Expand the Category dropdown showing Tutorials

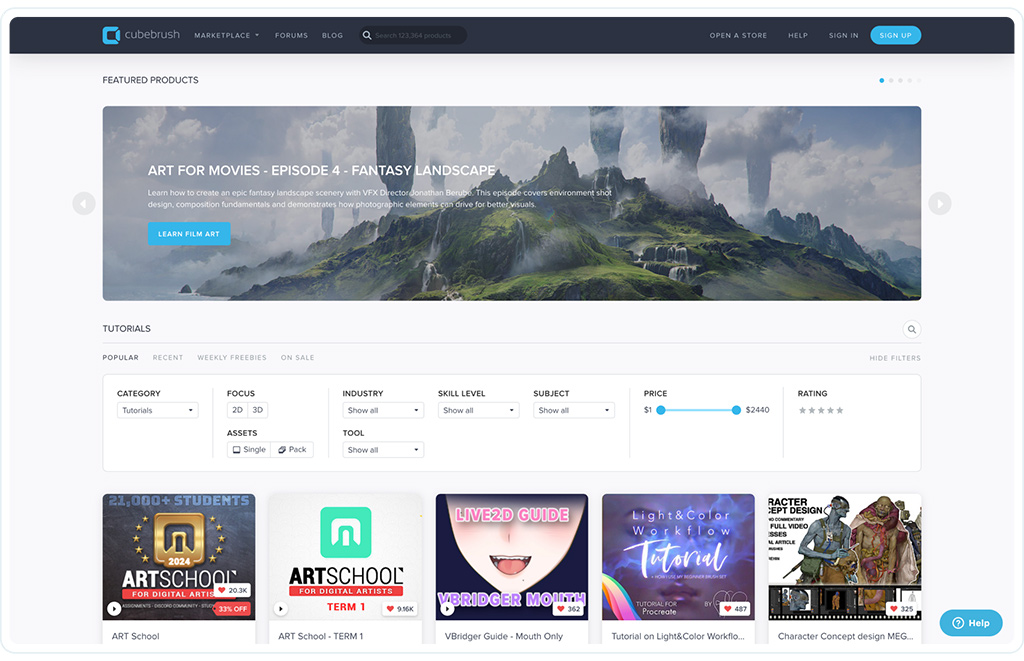157,410
